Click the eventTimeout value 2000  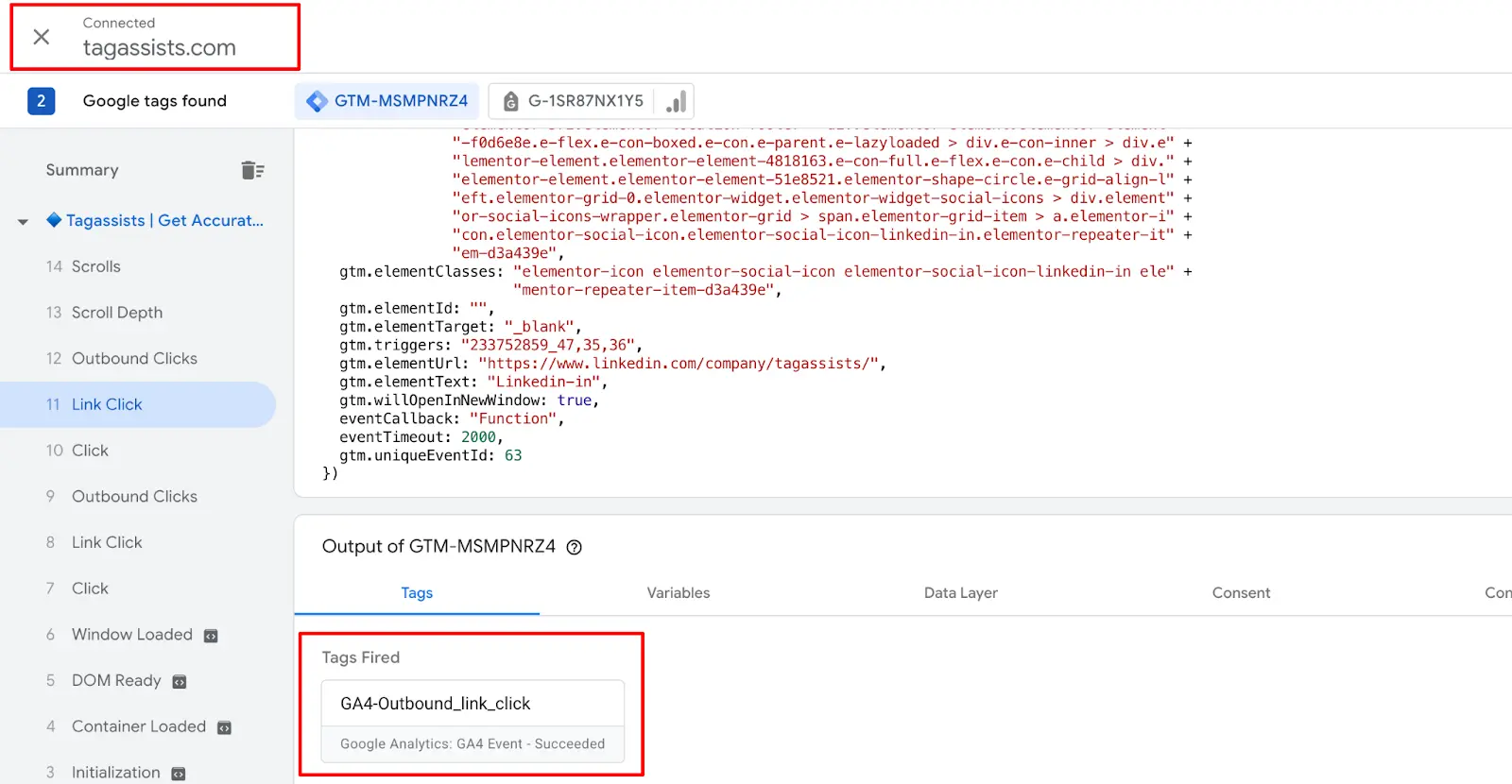coord(478,437)
